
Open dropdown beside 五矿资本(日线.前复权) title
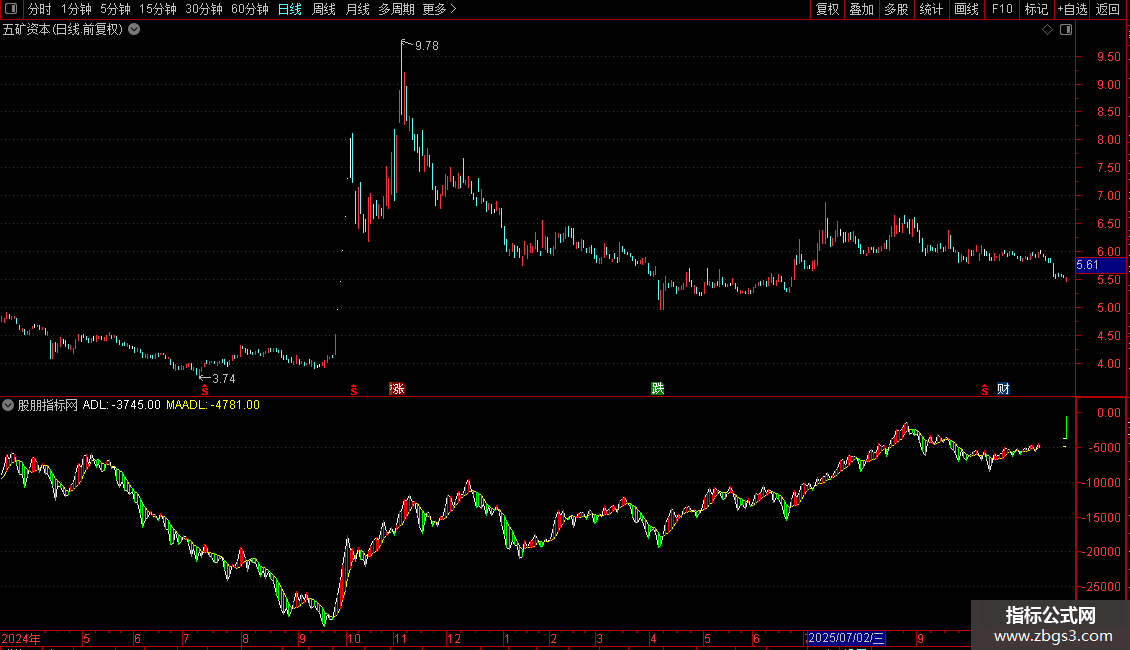point(134,29)
